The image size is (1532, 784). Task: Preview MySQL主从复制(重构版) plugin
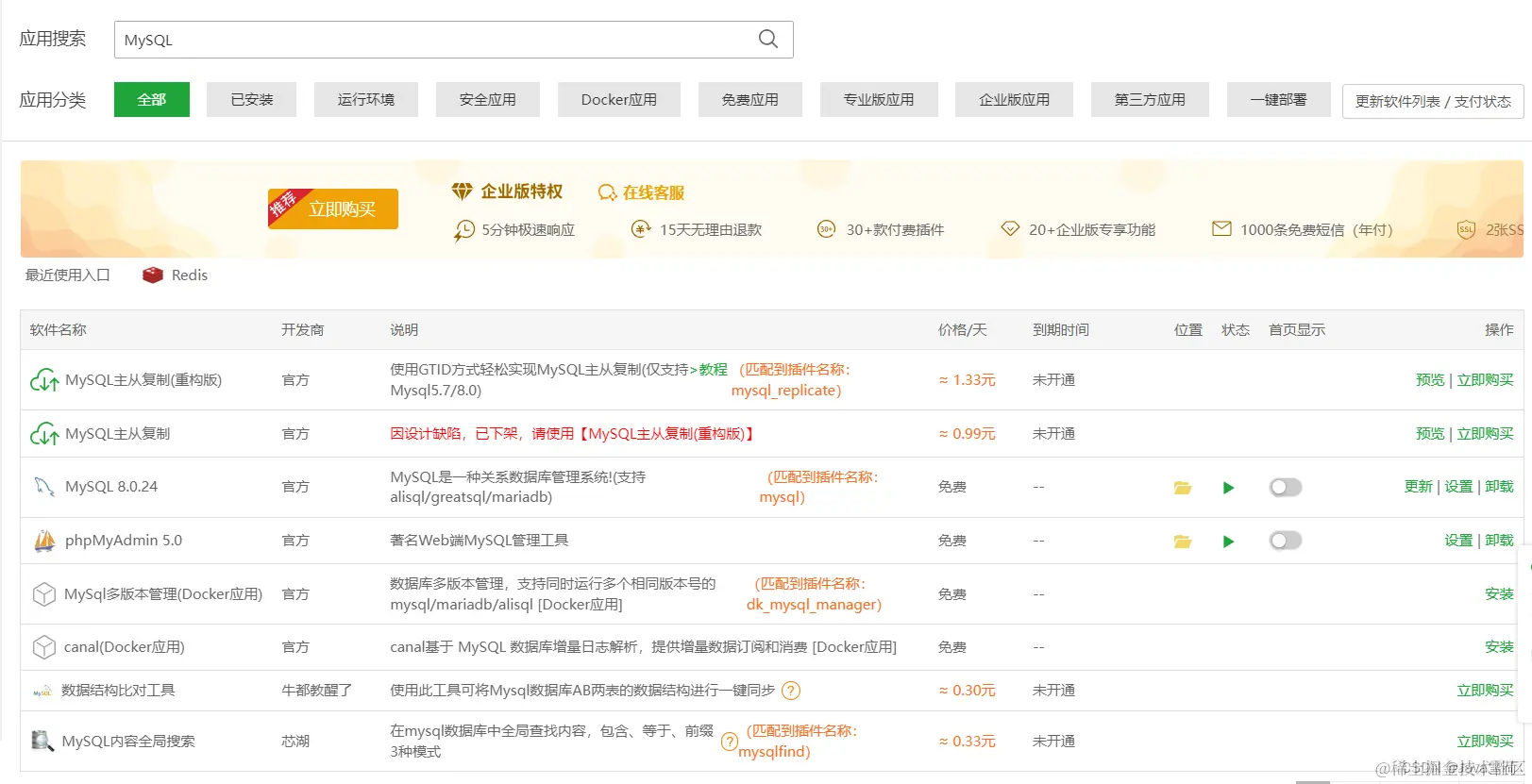pyautogui.click(x=1430, y=379)
